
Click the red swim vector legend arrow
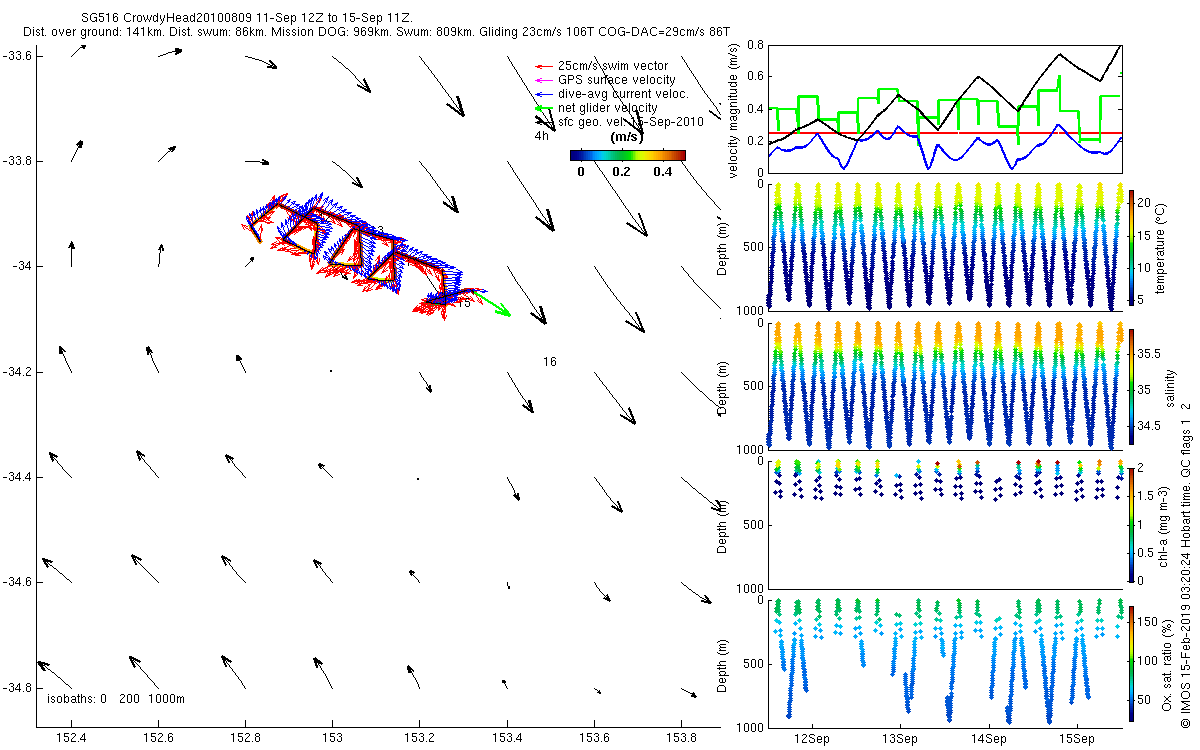(x=544, y=66)
